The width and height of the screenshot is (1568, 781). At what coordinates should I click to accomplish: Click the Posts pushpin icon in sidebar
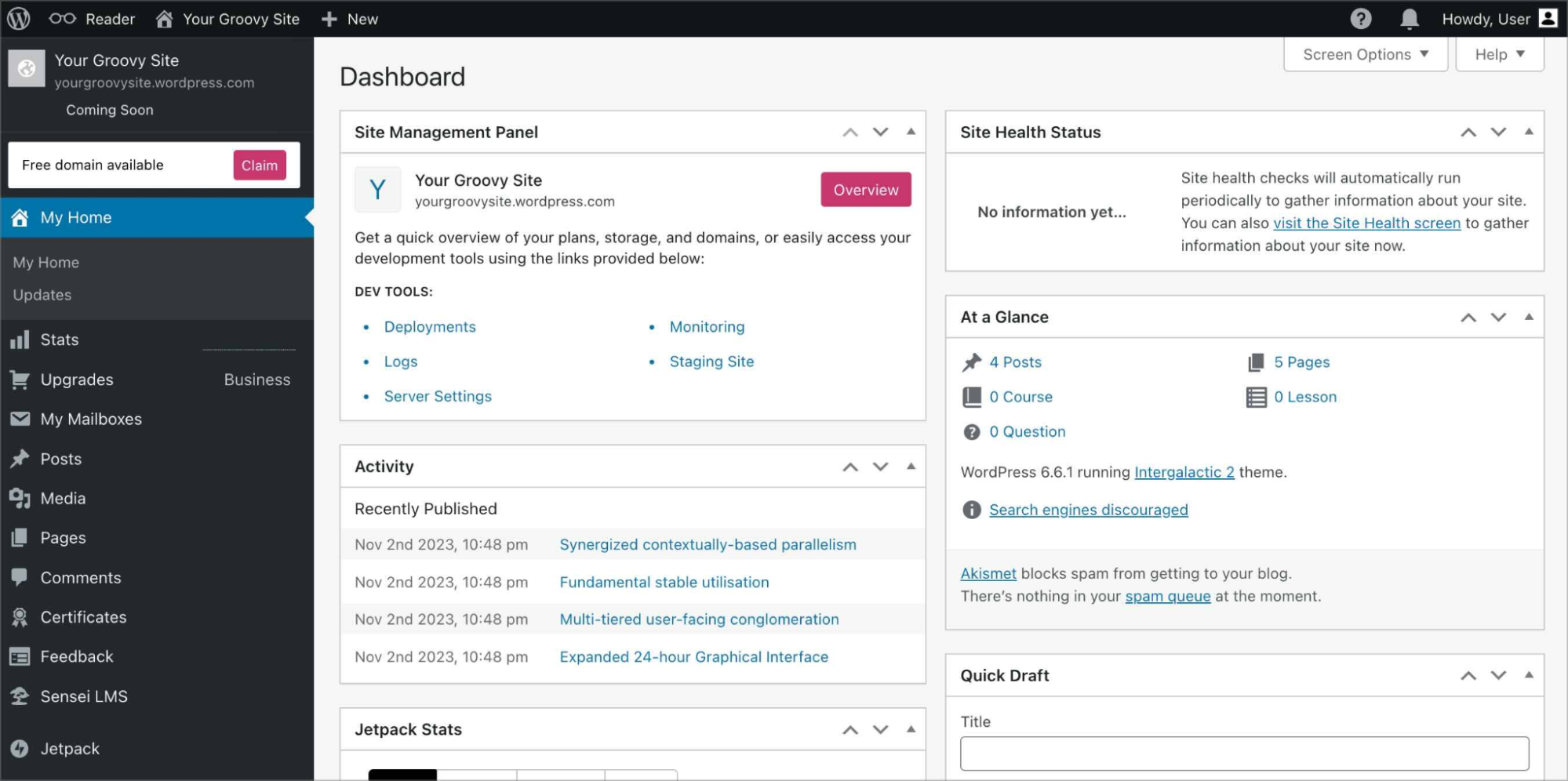tap(20, 459)
